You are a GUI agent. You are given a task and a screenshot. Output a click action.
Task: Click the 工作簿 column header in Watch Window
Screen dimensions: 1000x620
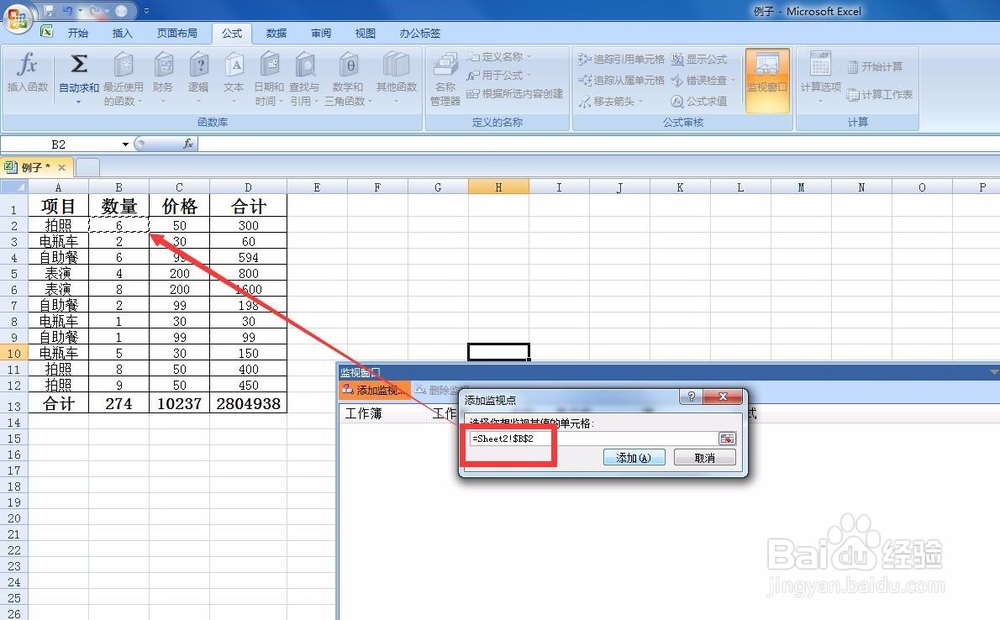click(364, 413)
